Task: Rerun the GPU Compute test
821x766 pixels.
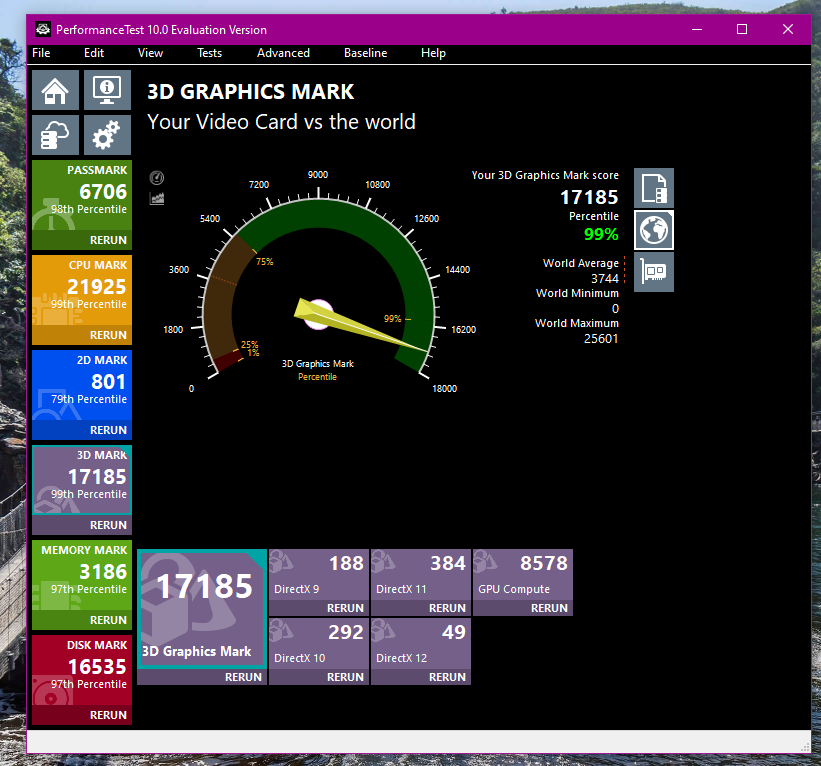Action: coord(523,608)
